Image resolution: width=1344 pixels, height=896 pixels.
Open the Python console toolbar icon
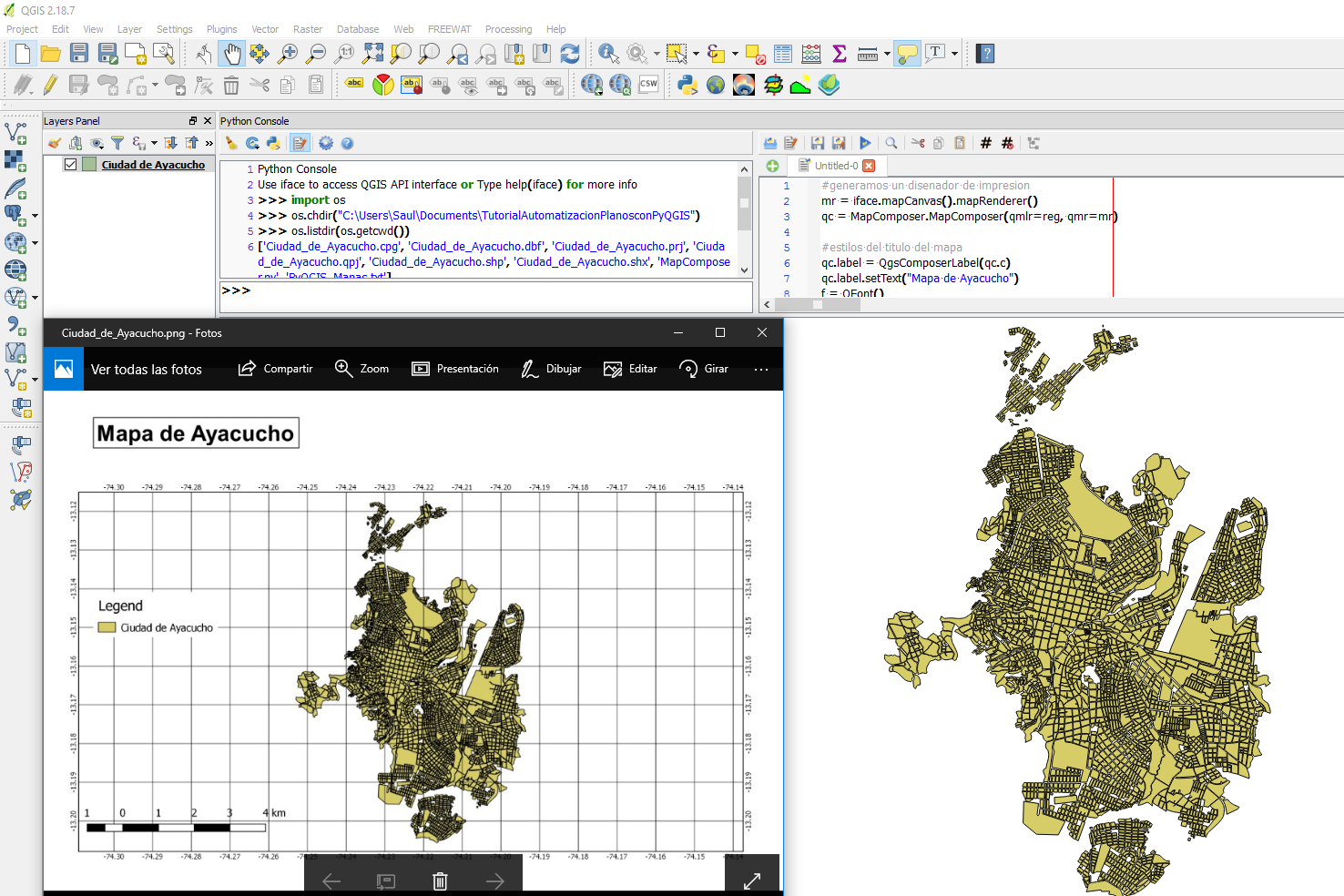click(x=687, y=85)
